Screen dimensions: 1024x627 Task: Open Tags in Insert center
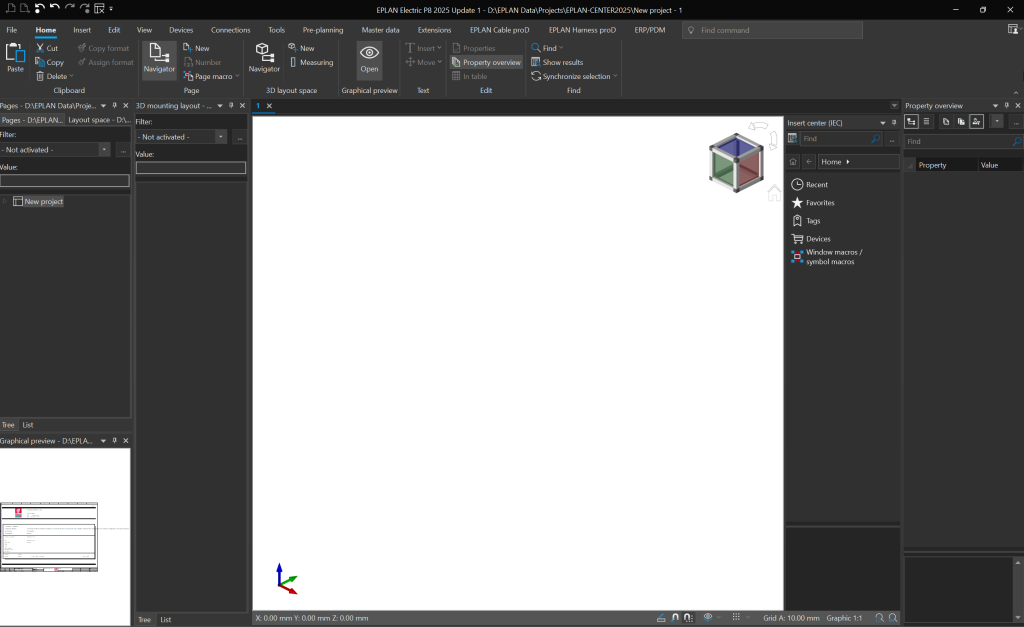click(806, 221)
